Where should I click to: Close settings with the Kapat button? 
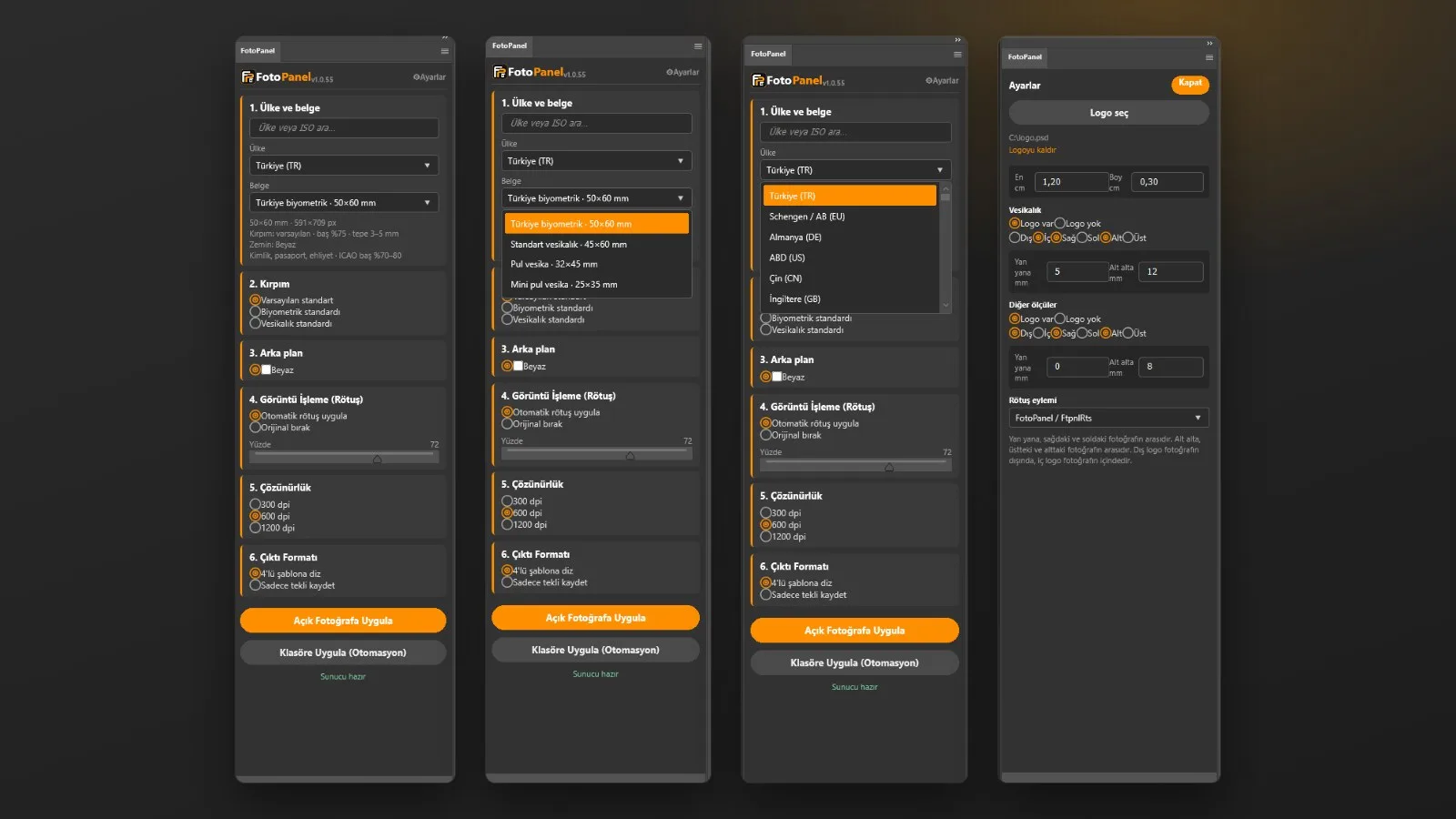click(1189, 83)
